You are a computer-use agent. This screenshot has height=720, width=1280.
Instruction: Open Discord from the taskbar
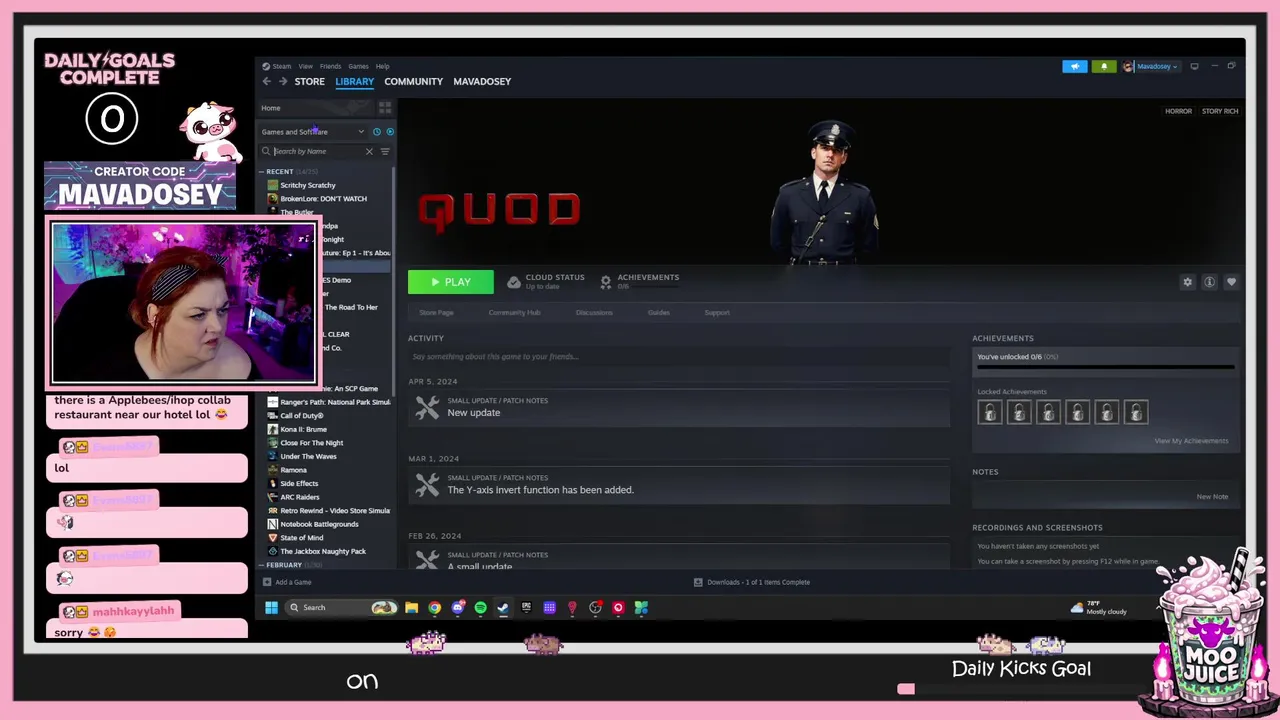[458, 607]
